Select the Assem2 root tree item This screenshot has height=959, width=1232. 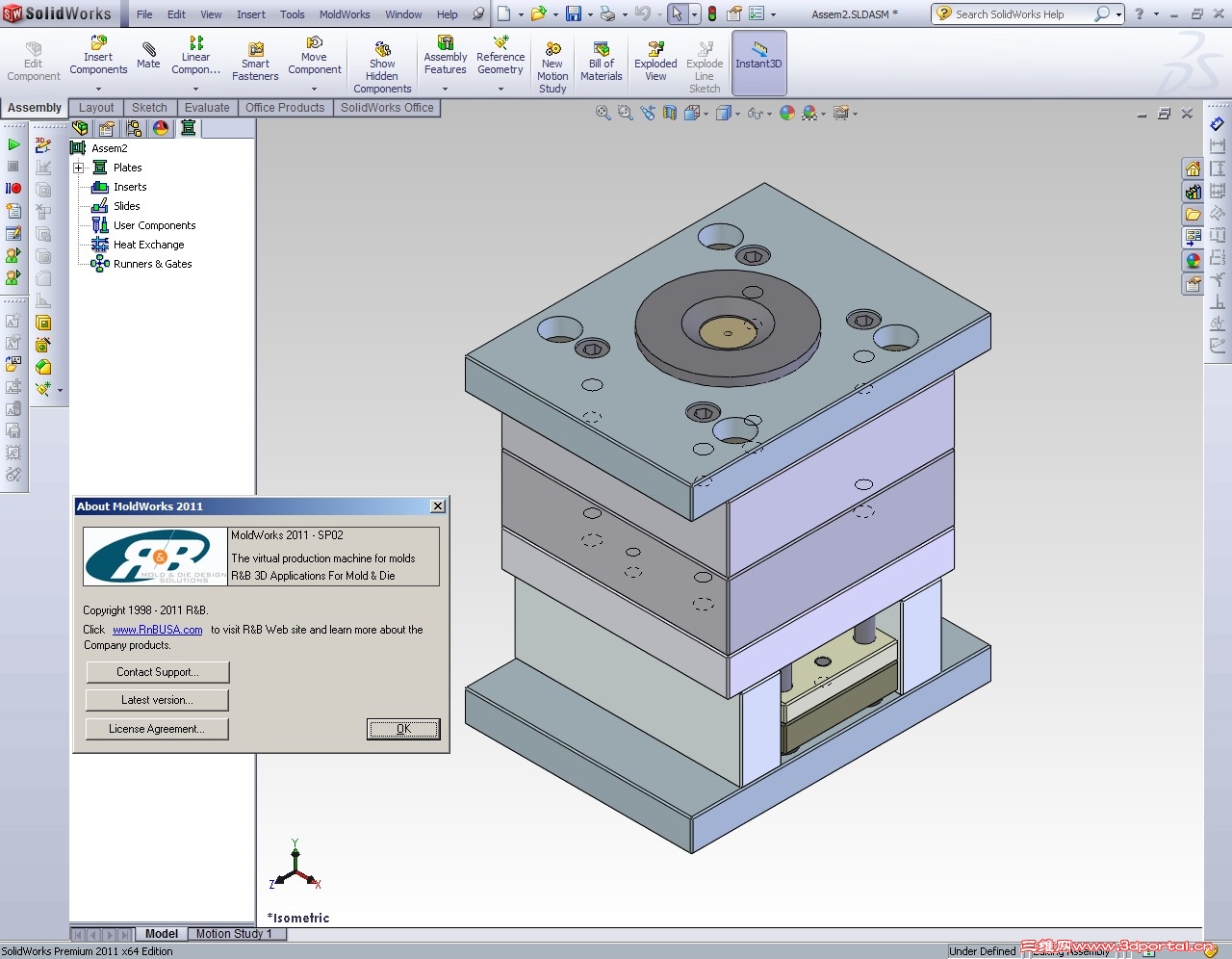[109, 148]
